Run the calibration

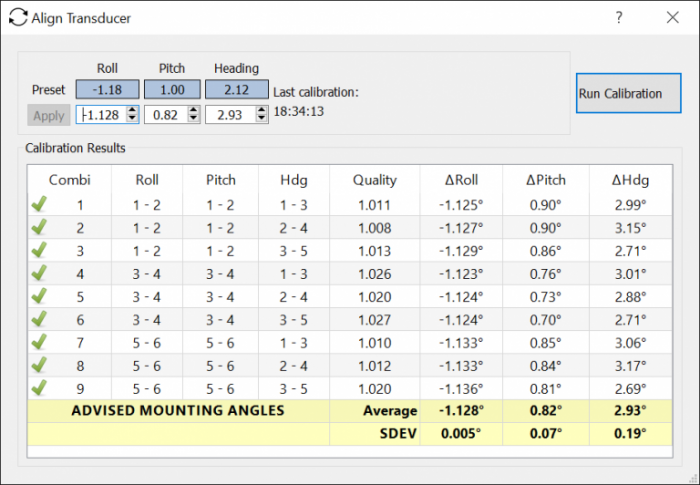point(629,93)
